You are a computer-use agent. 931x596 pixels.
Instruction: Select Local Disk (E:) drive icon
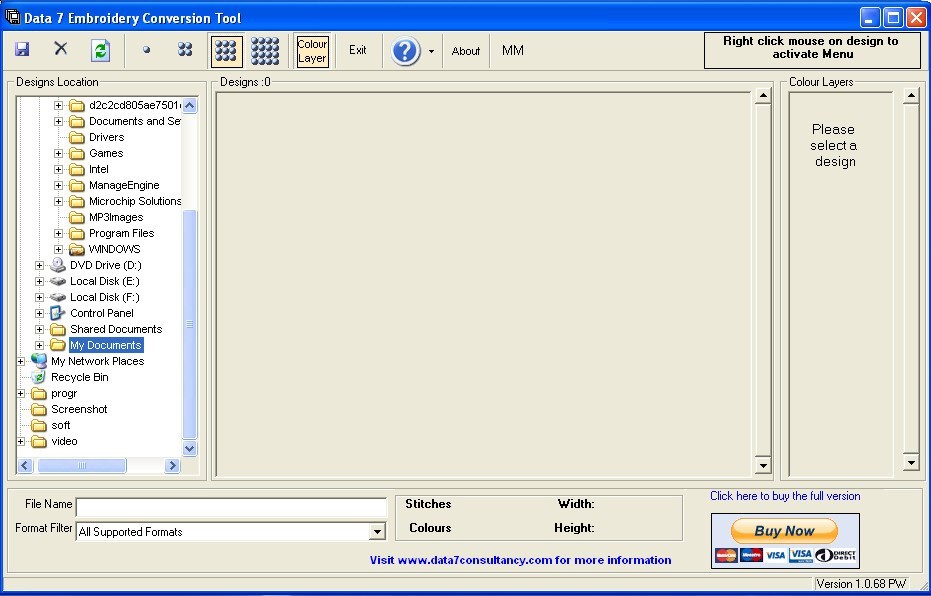pos(58,281)
